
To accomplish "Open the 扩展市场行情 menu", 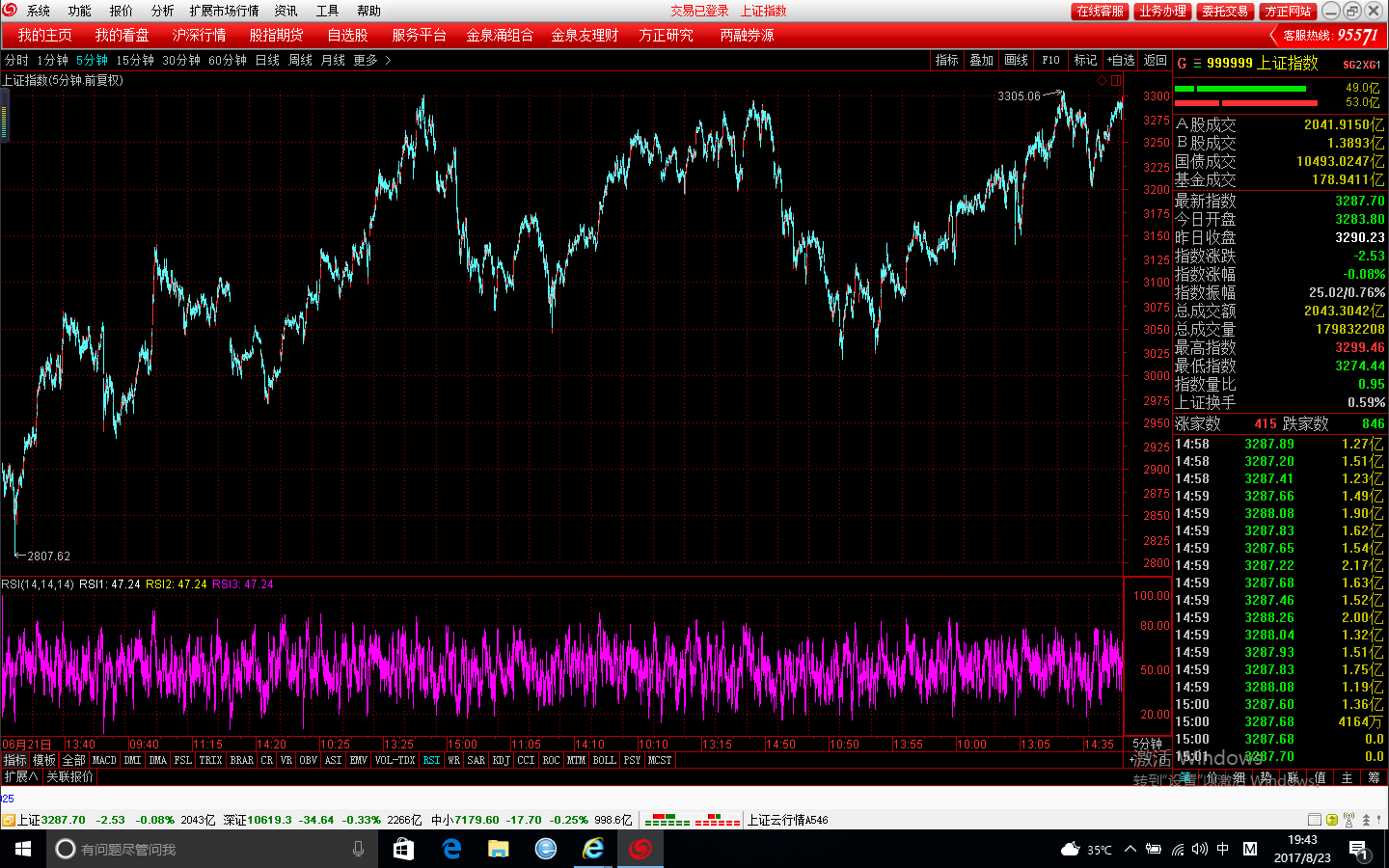I will click(224, 11).
